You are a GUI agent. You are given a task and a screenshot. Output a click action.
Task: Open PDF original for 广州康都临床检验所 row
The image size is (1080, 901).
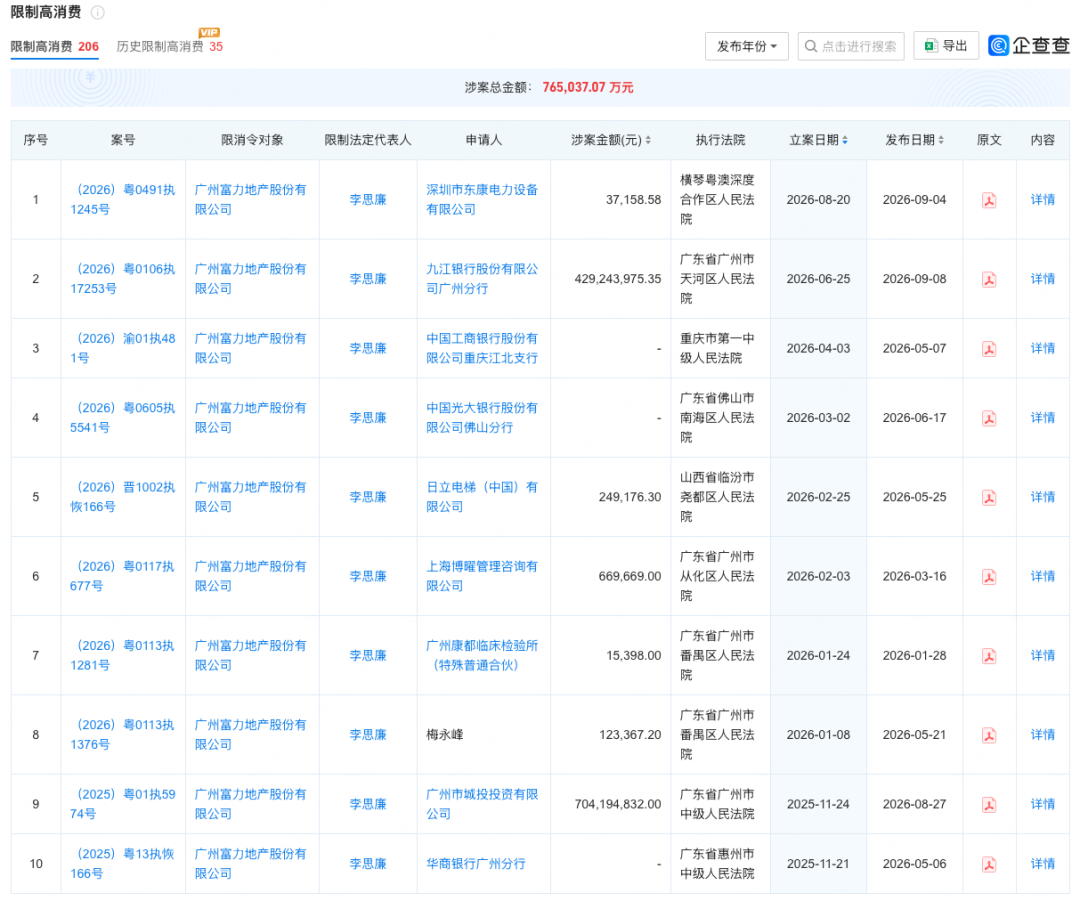click(989, 656)
